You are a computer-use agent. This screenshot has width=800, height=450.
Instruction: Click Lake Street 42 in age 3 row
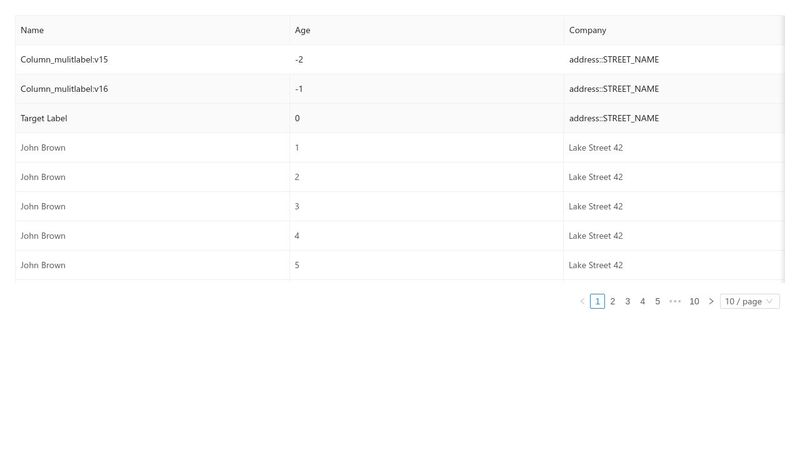(x=596, y=207)
